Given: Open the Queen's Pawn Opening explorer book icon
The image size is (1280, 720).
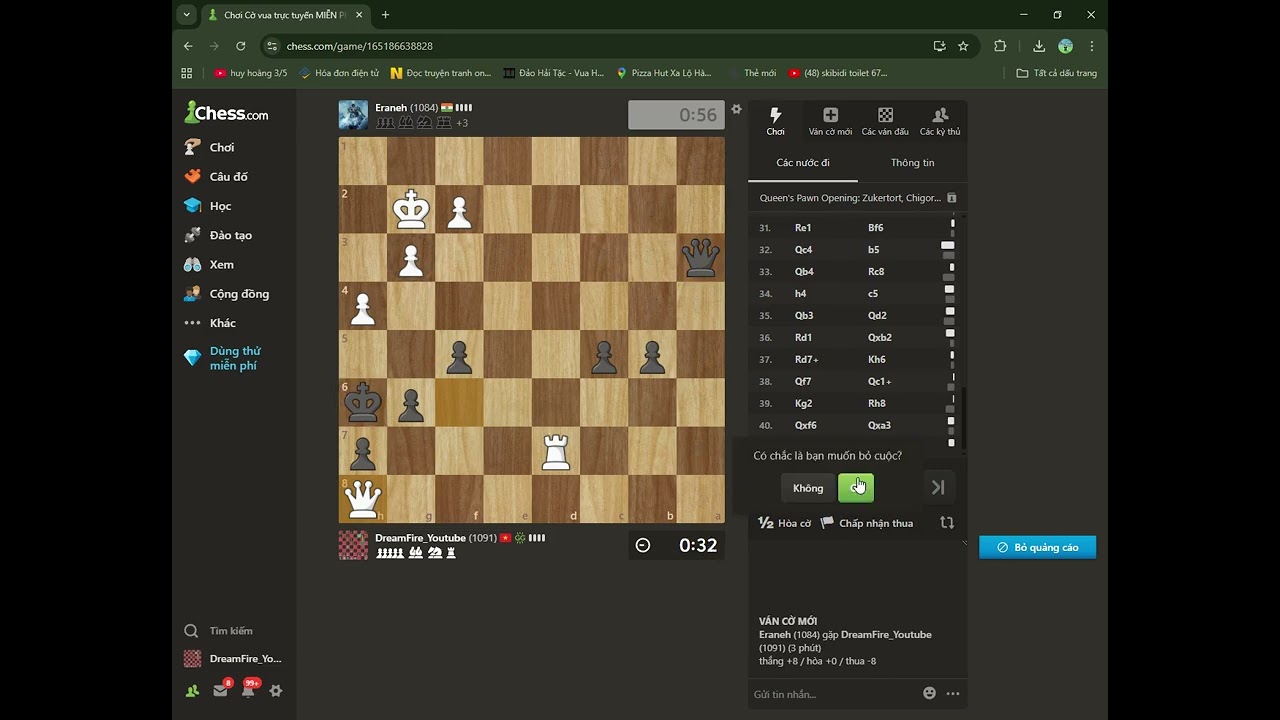Looking at the screenshot, I should pos(952,198).
